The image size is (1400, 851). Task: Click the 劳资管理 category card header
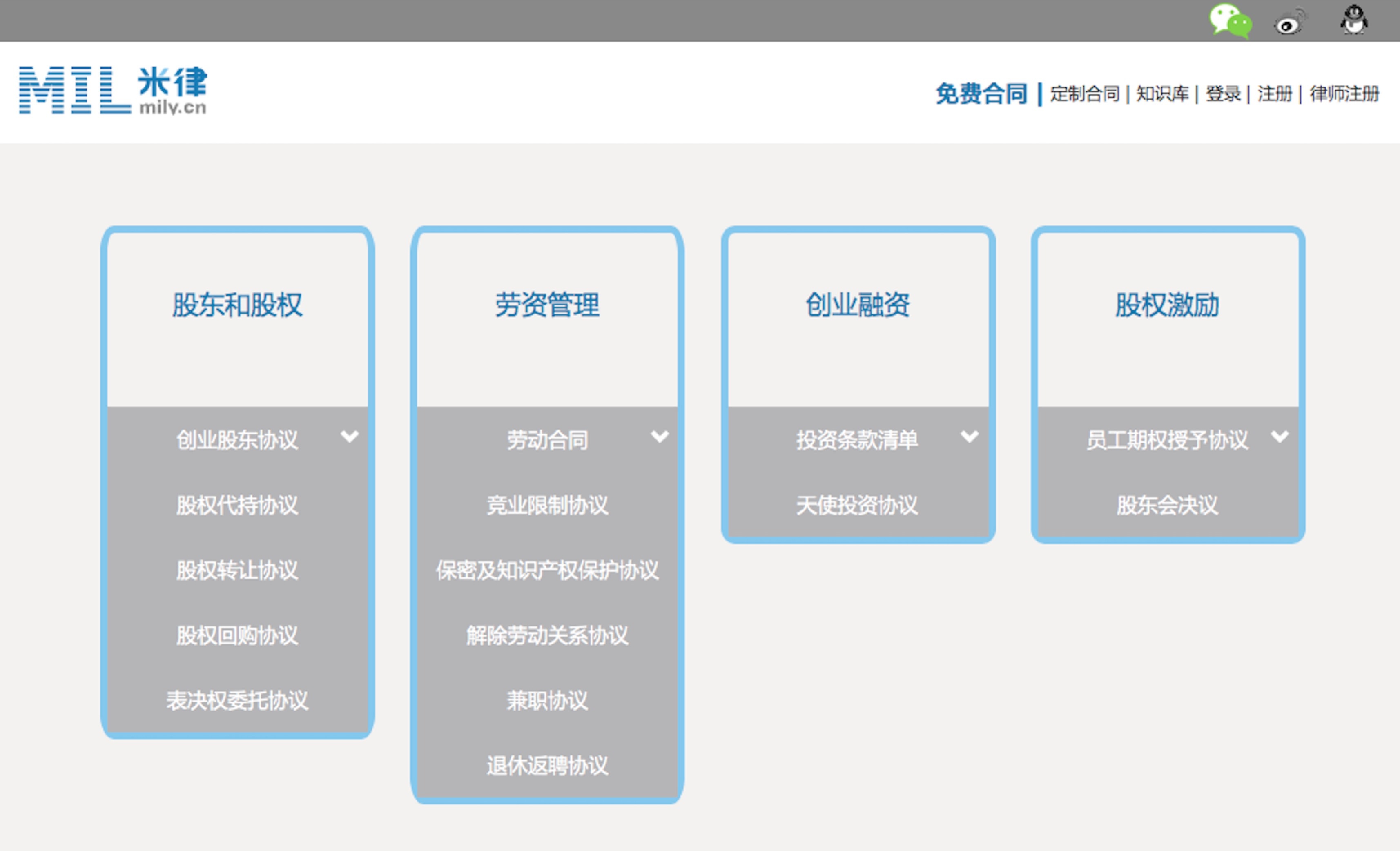point(547,305)
